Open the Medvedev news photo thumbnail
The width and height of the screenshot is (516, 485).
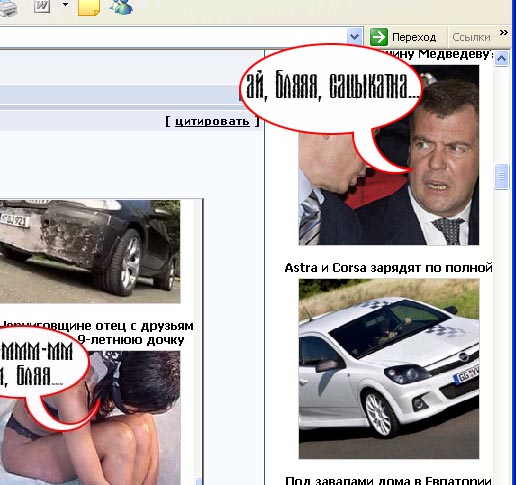389,155
